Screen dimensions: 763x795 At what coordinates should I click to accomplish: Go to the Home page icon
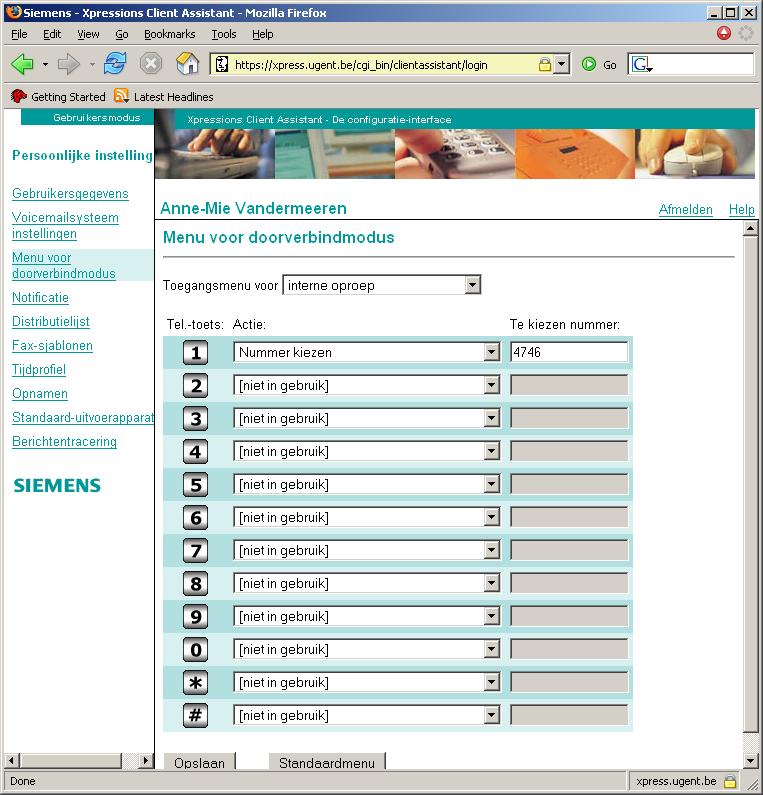(187, 64)
